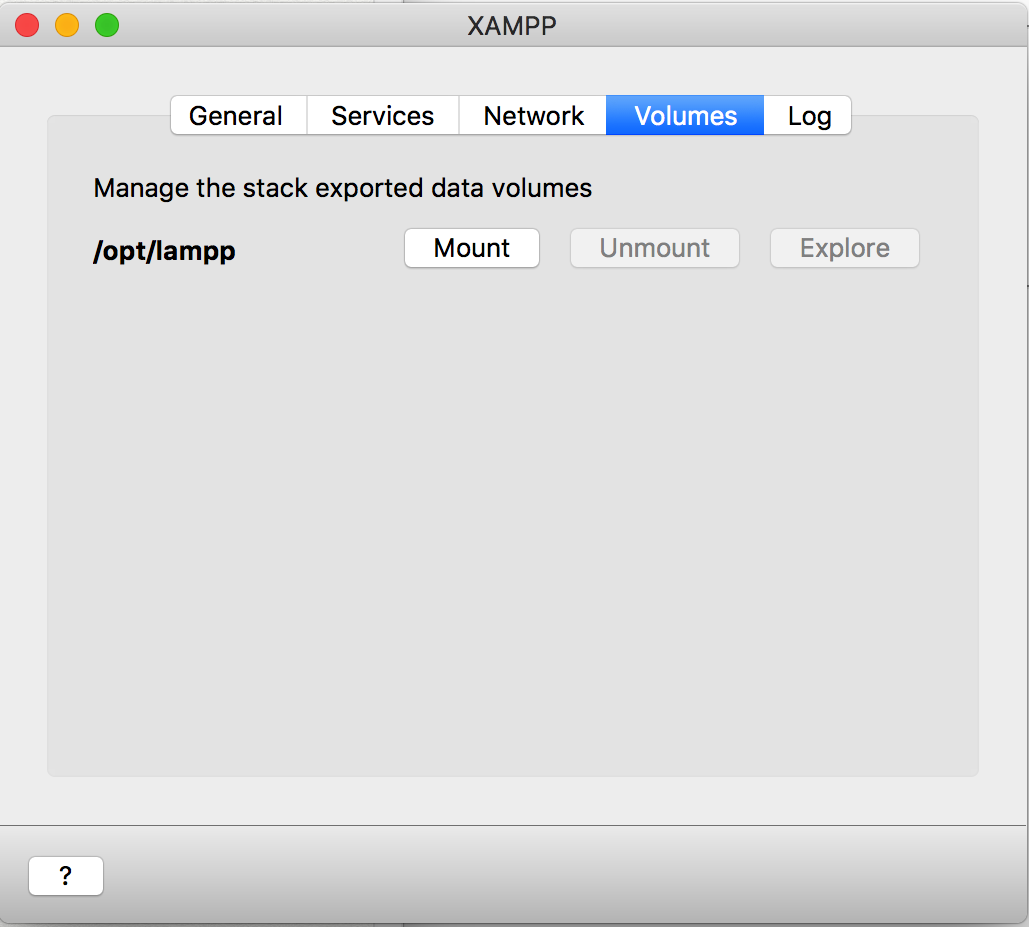The width and height of the screenshot is (1029, 927).
Task: Select the /opt/lampp path label
Action: tap(164, 252)
